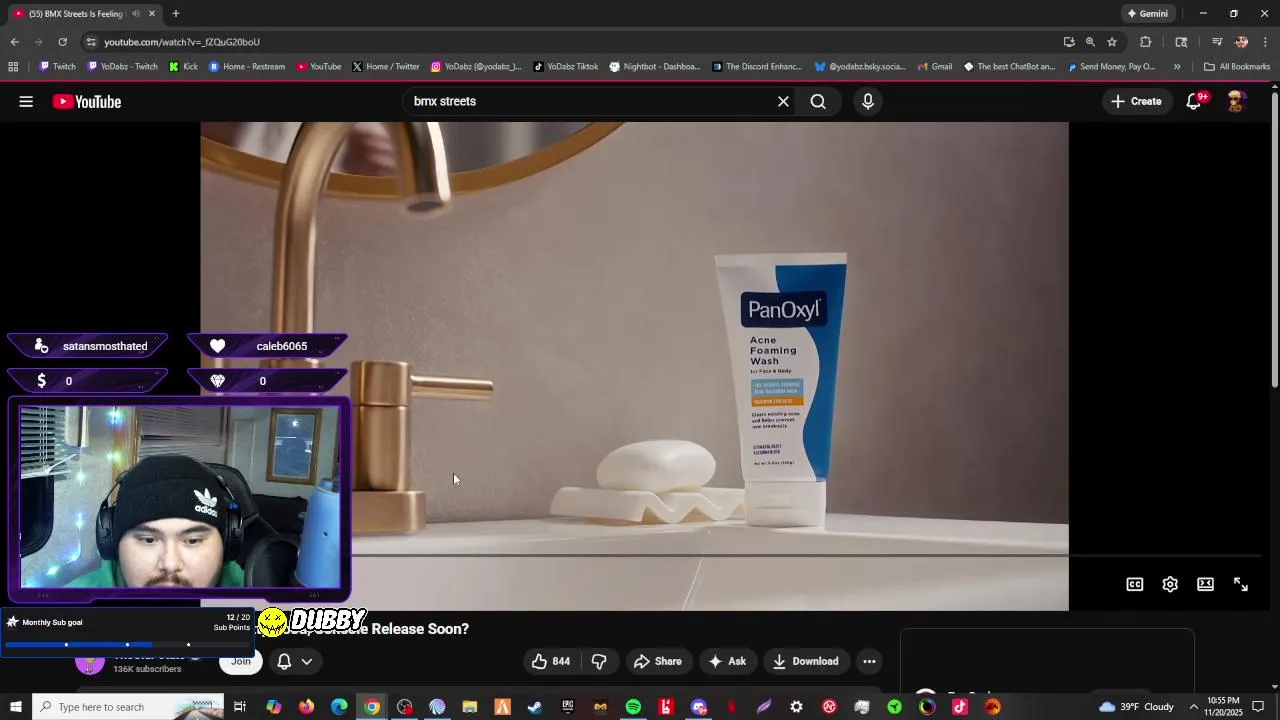Open the Gmail bookmark
This screenshot has width=1280, height=720.
[x=934, y=67]
